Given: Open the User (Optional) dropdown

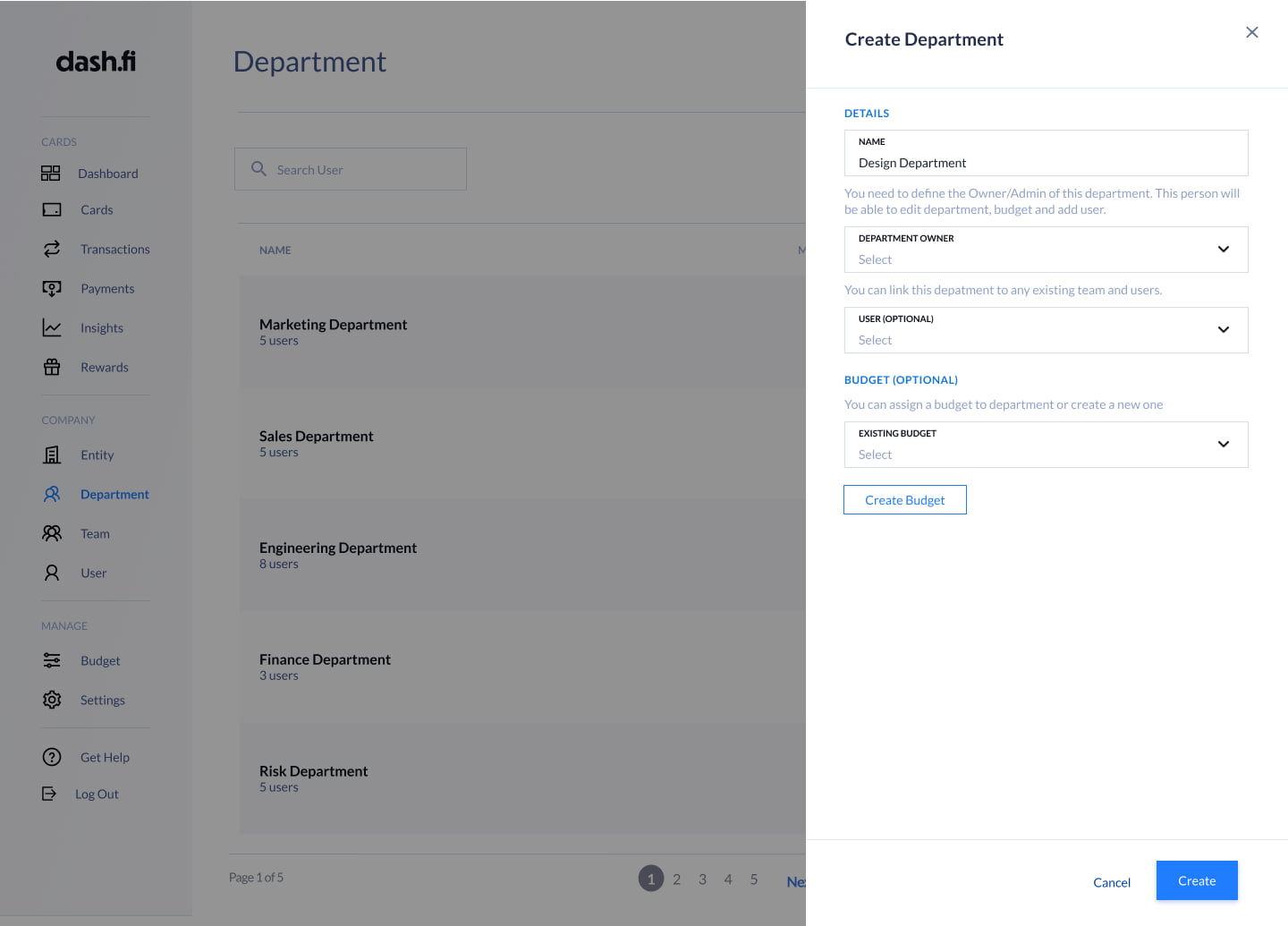Looking at the screenshot, I should 1223,330.
